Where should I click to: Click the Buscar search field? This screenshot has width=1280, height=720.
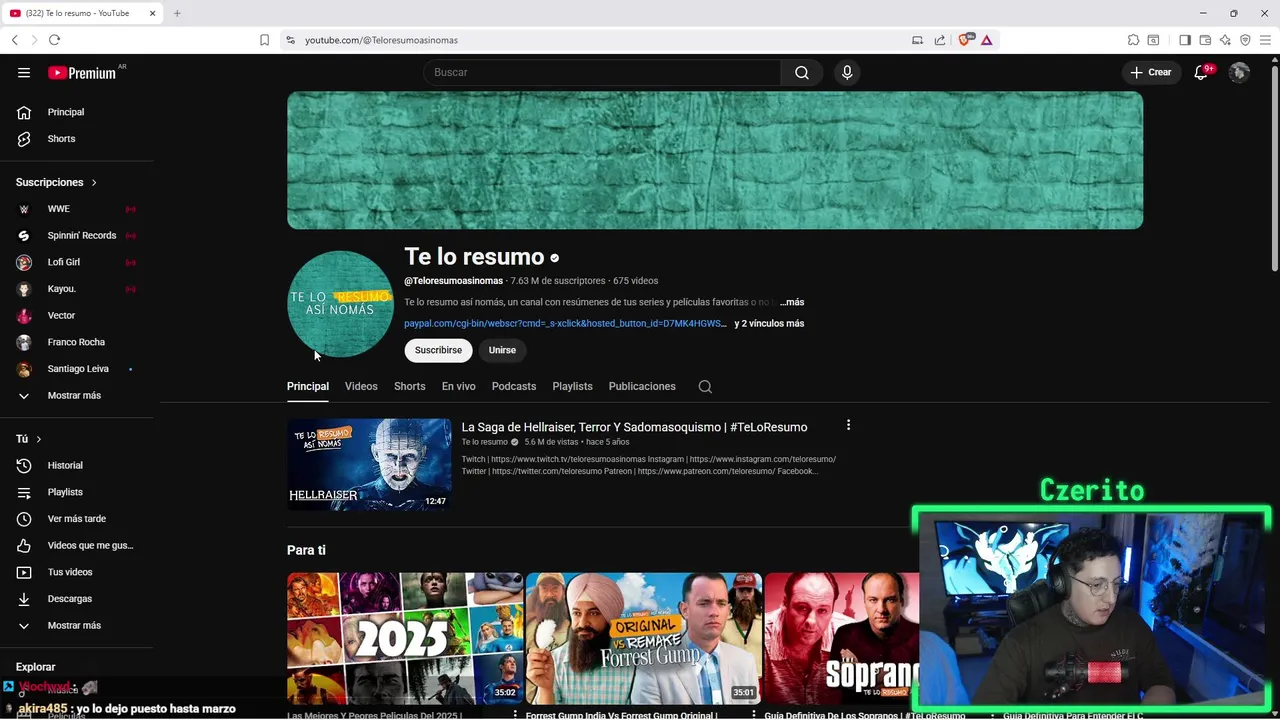pyautogui.click(x=602, y=72)
